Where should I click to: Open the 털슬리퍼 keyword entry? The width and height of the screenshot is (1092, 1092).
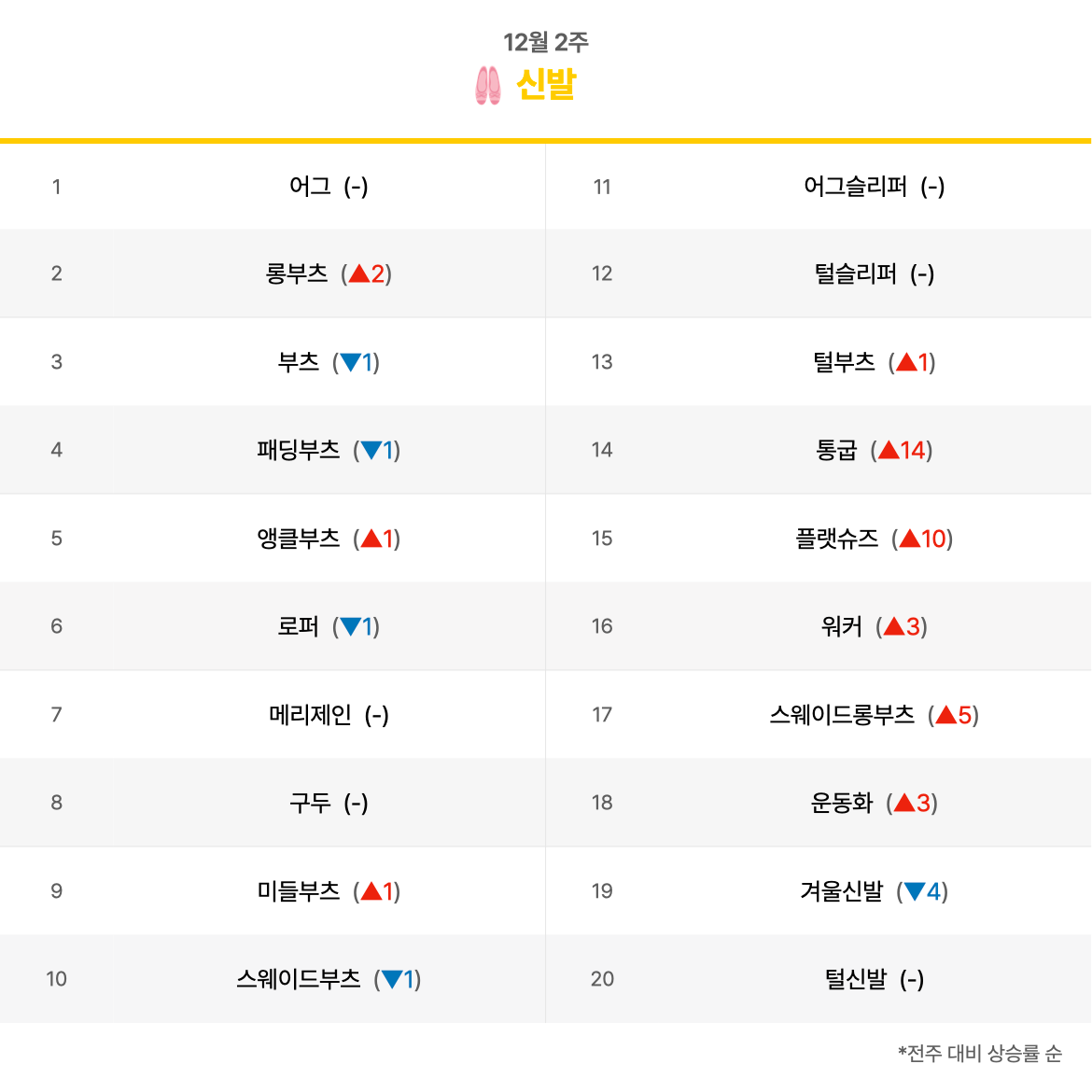855,273
